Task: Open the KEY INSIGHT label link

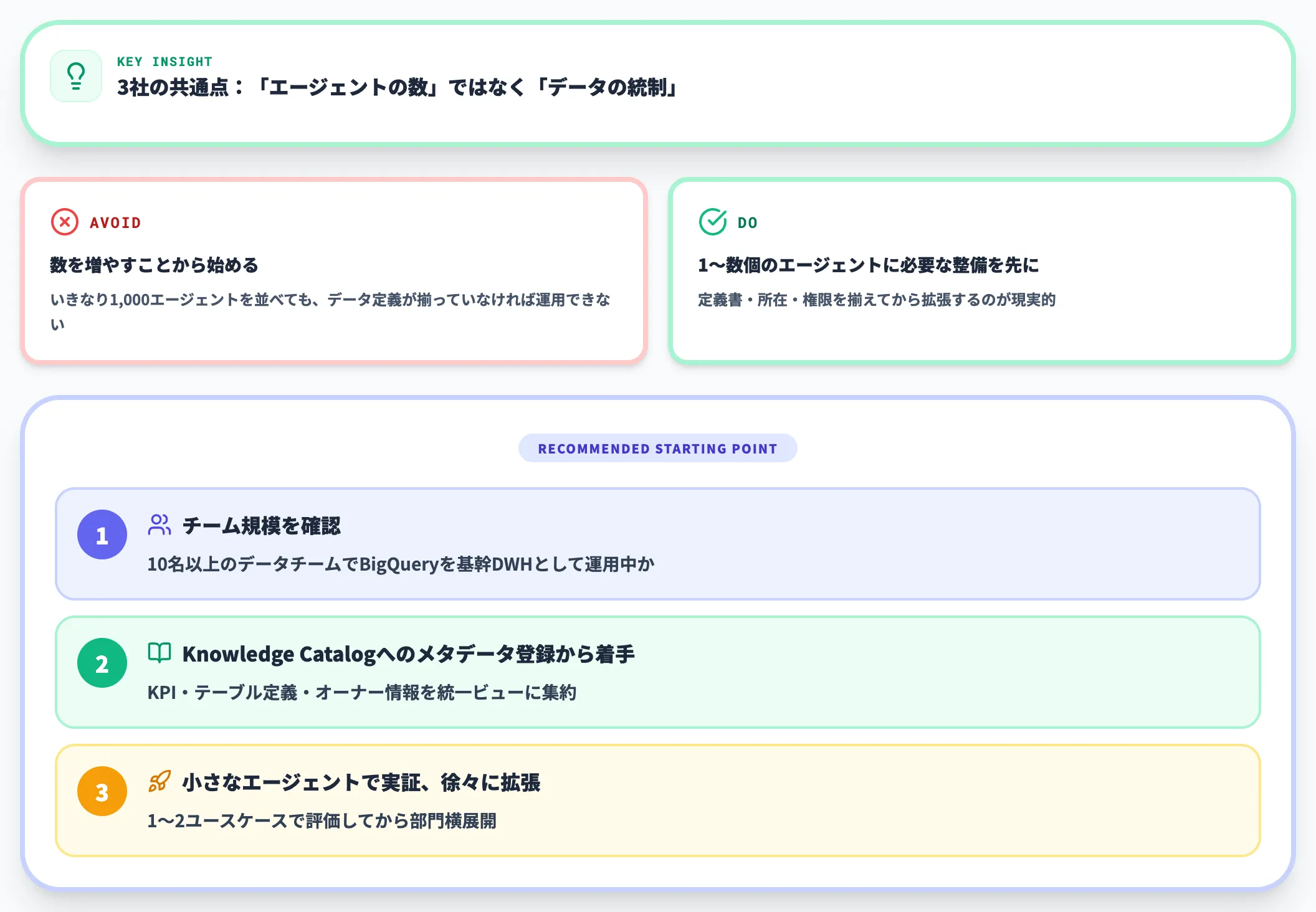Action: (x=164, y=60)
